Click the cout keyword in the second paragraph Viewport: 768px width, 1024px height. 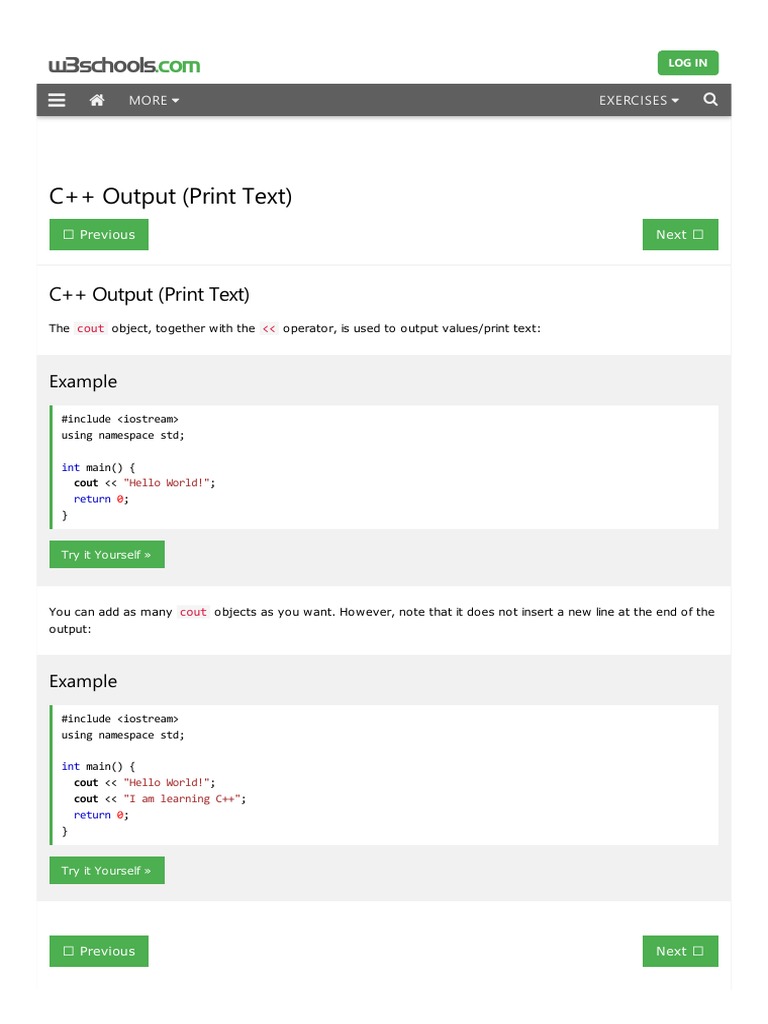(194, 612)
